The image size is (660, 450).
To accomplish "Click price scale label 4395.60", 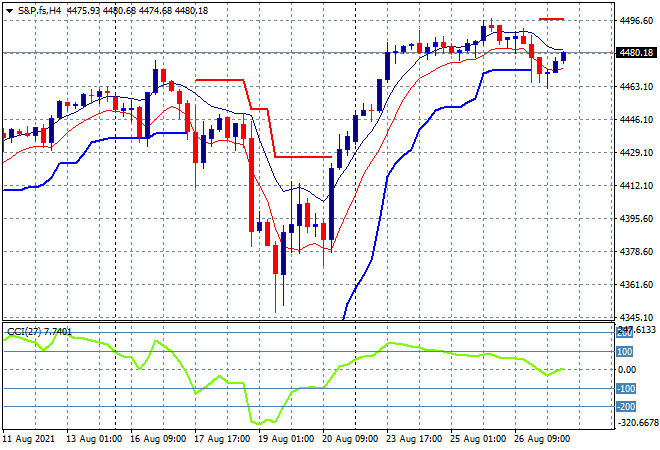I will [x=636, y=218].
